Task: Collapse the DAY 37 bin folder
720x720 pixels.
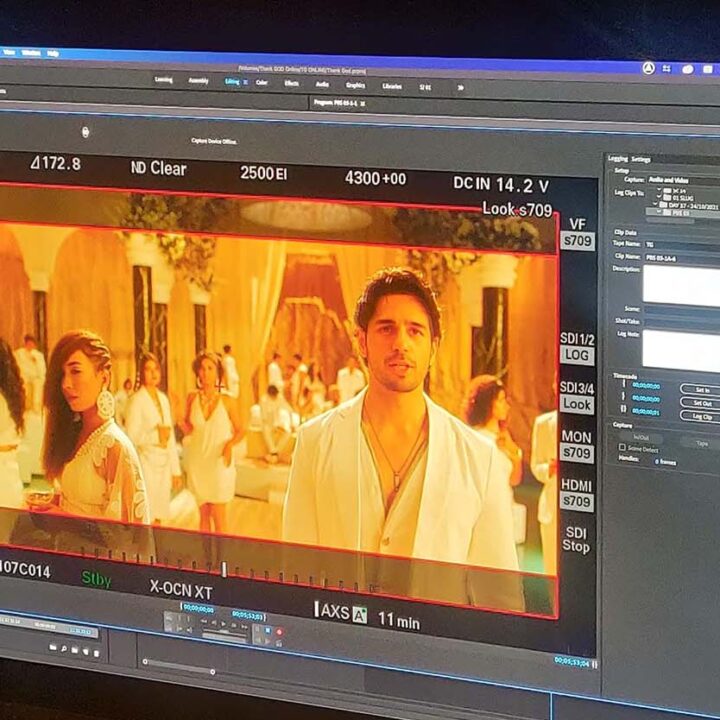Action: point(655,204)
